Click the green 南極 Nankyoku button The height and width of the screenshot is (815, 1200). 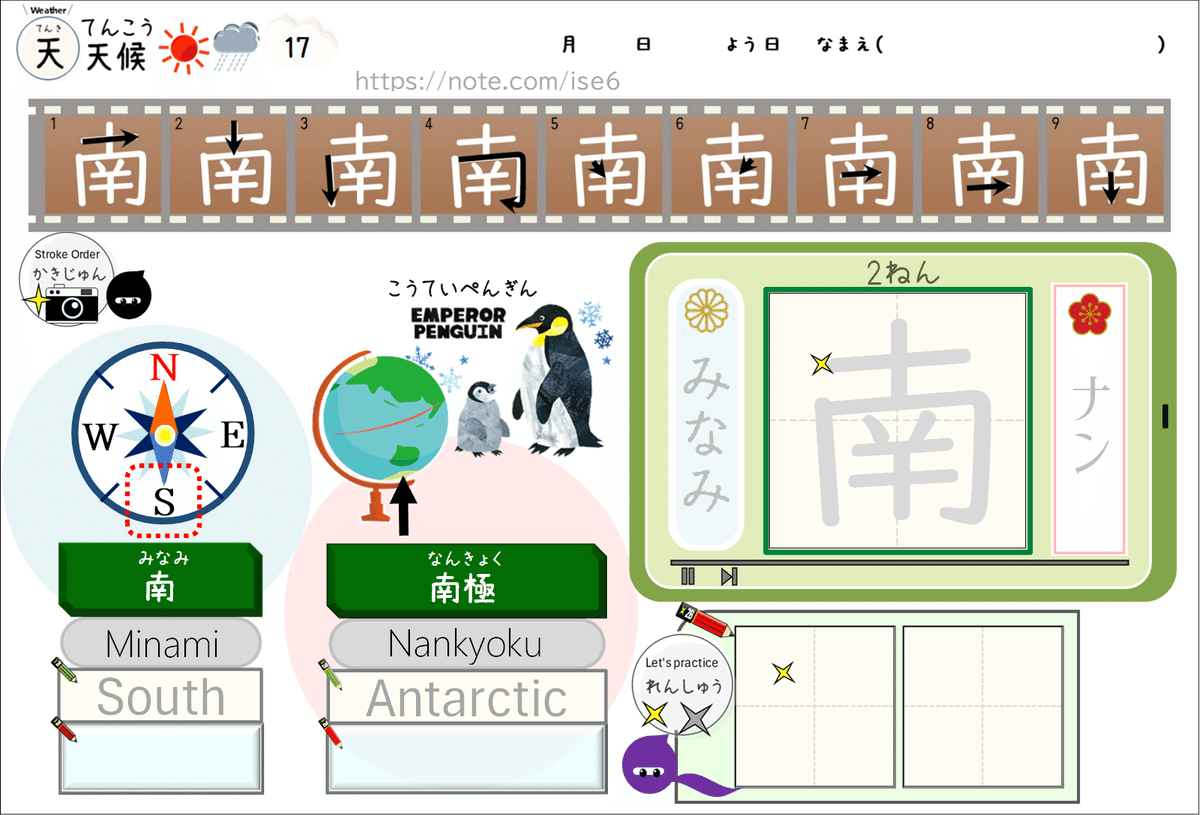click(466, 577)
